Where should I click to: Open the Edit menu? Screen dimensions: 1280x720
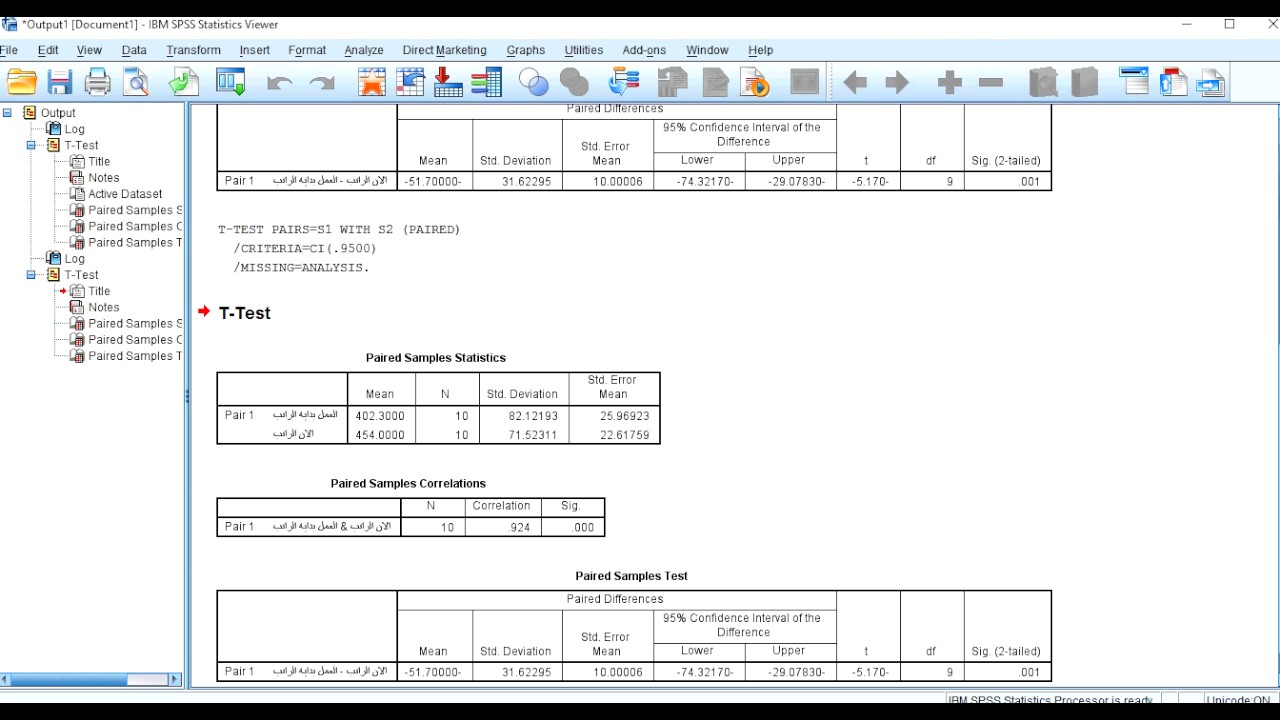tap(48, 50)
